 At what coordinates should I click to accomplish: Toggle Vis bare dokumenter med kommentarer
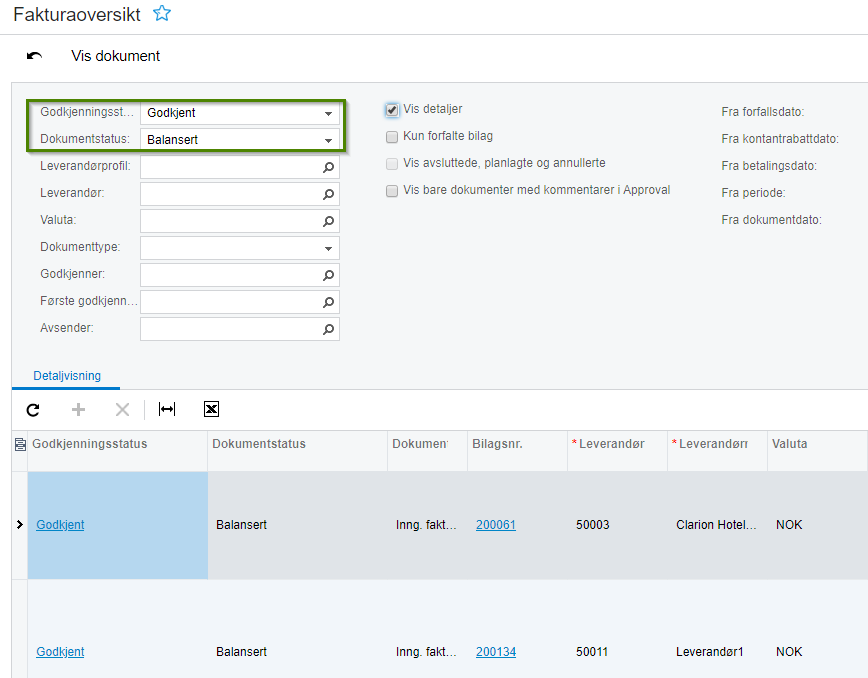coord(392,191)
